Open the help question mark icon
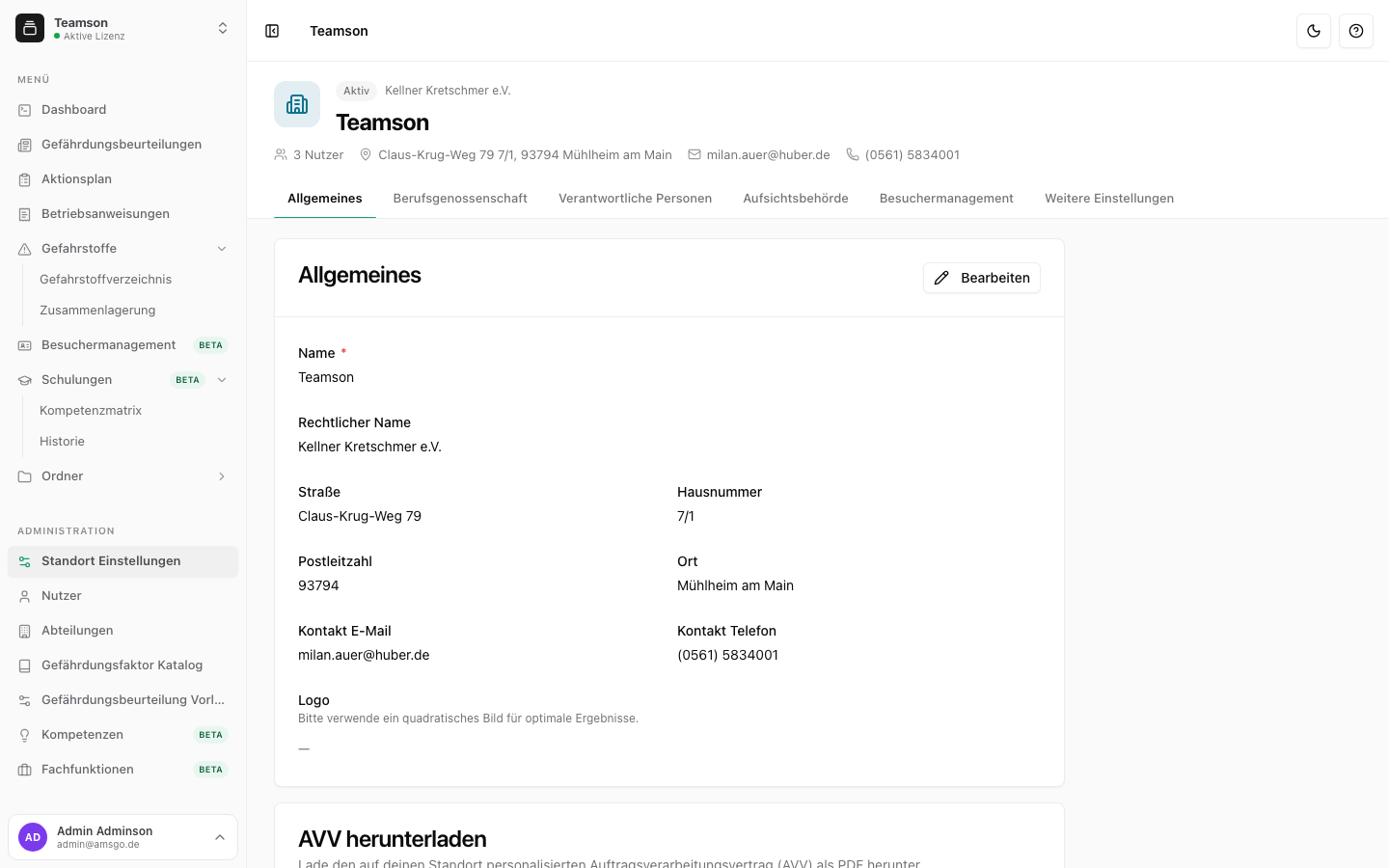 1356,31
